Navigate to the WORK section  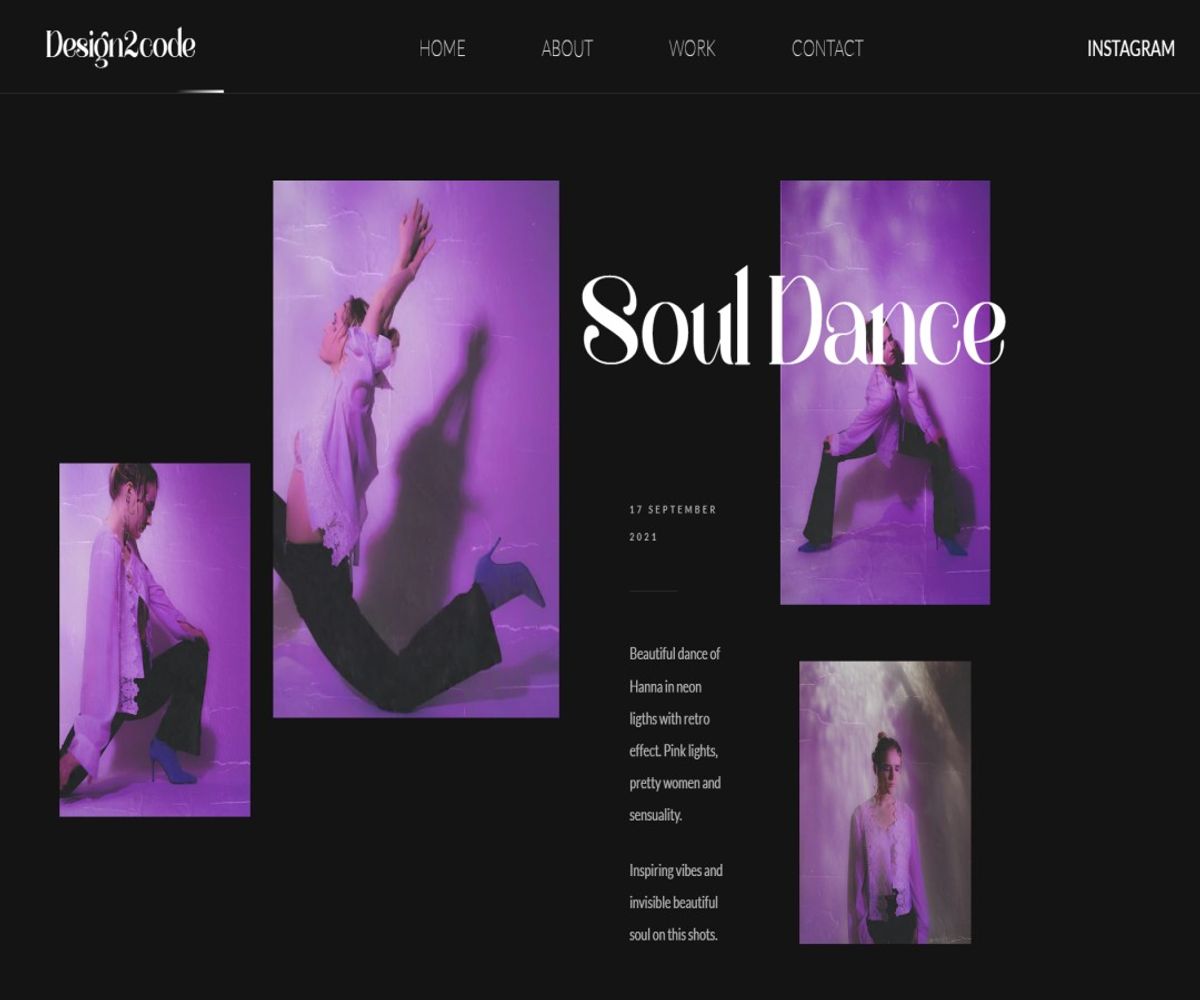coord(692,48)
